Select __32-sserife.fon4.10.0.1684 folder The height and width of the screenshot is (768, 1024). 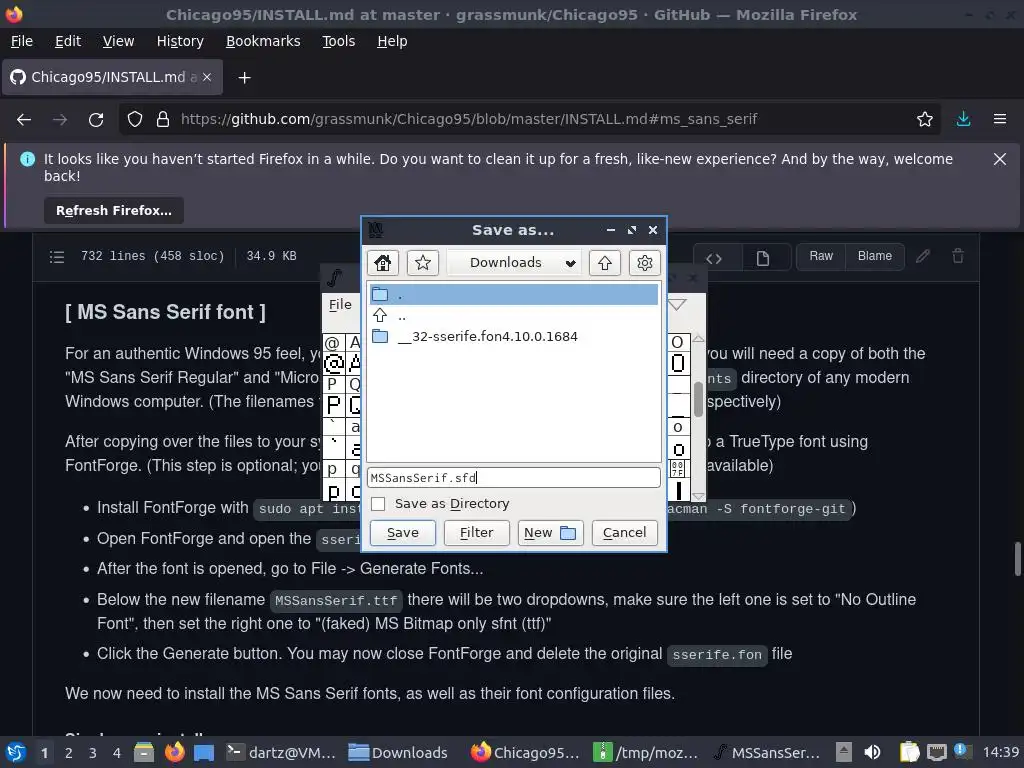point(514,337)
